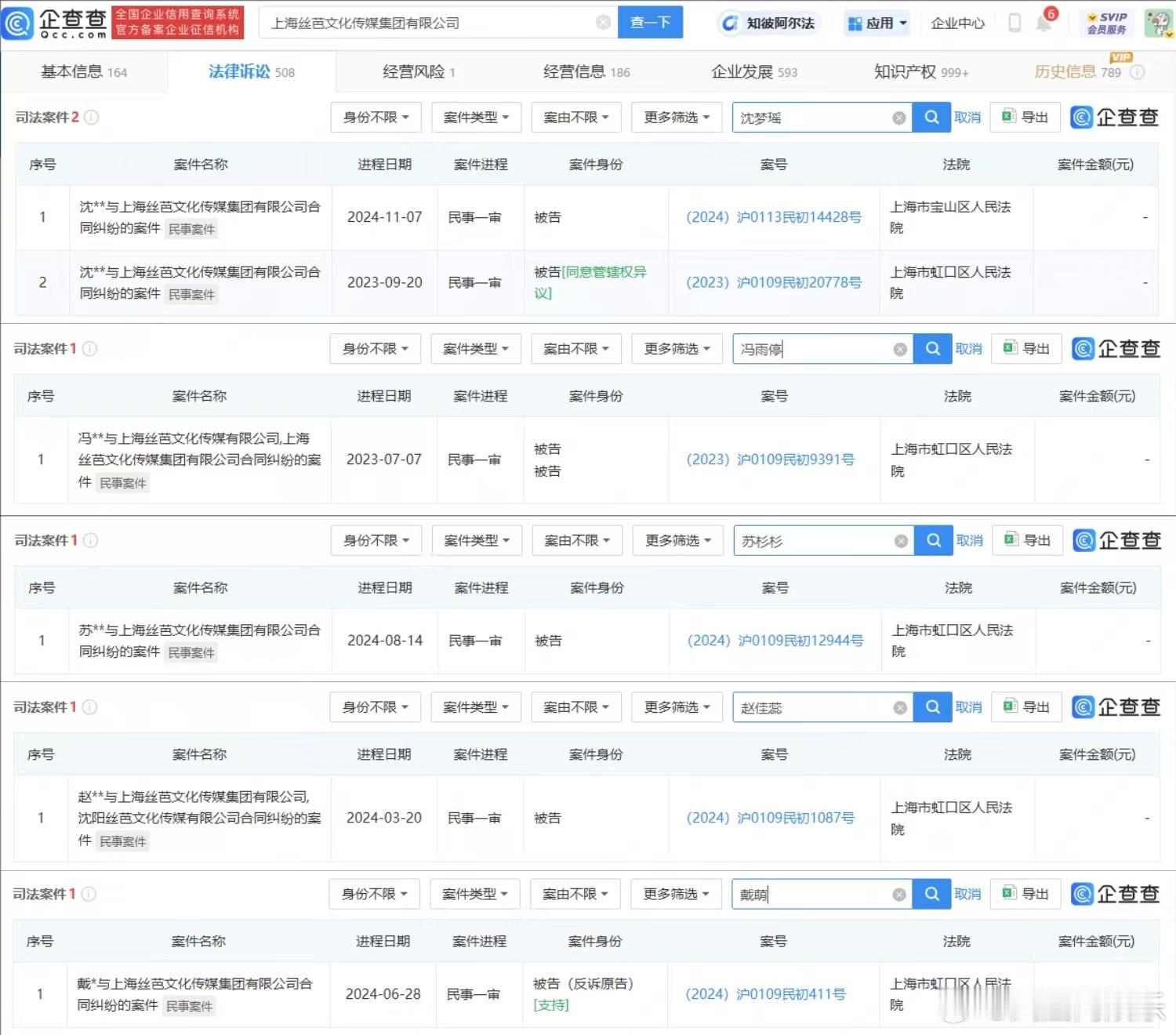Run search for 赵佳蕊 with magnifier button

tap(932, 707)
